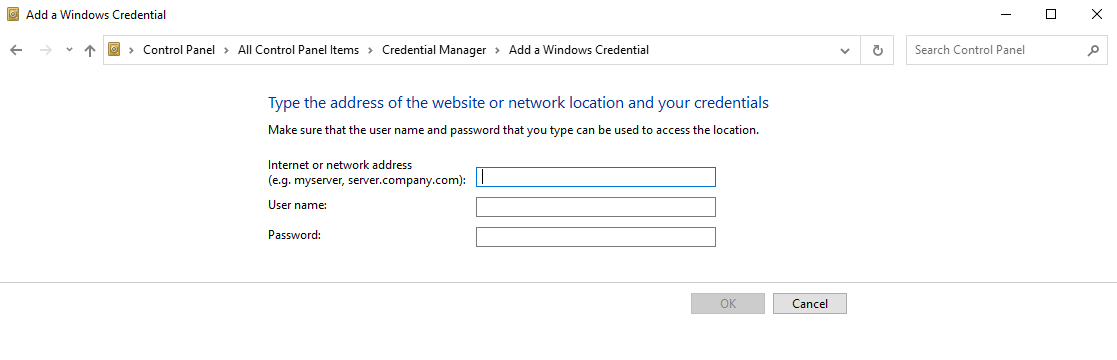Focus the Internet or network address field

(x=596, y=177)
